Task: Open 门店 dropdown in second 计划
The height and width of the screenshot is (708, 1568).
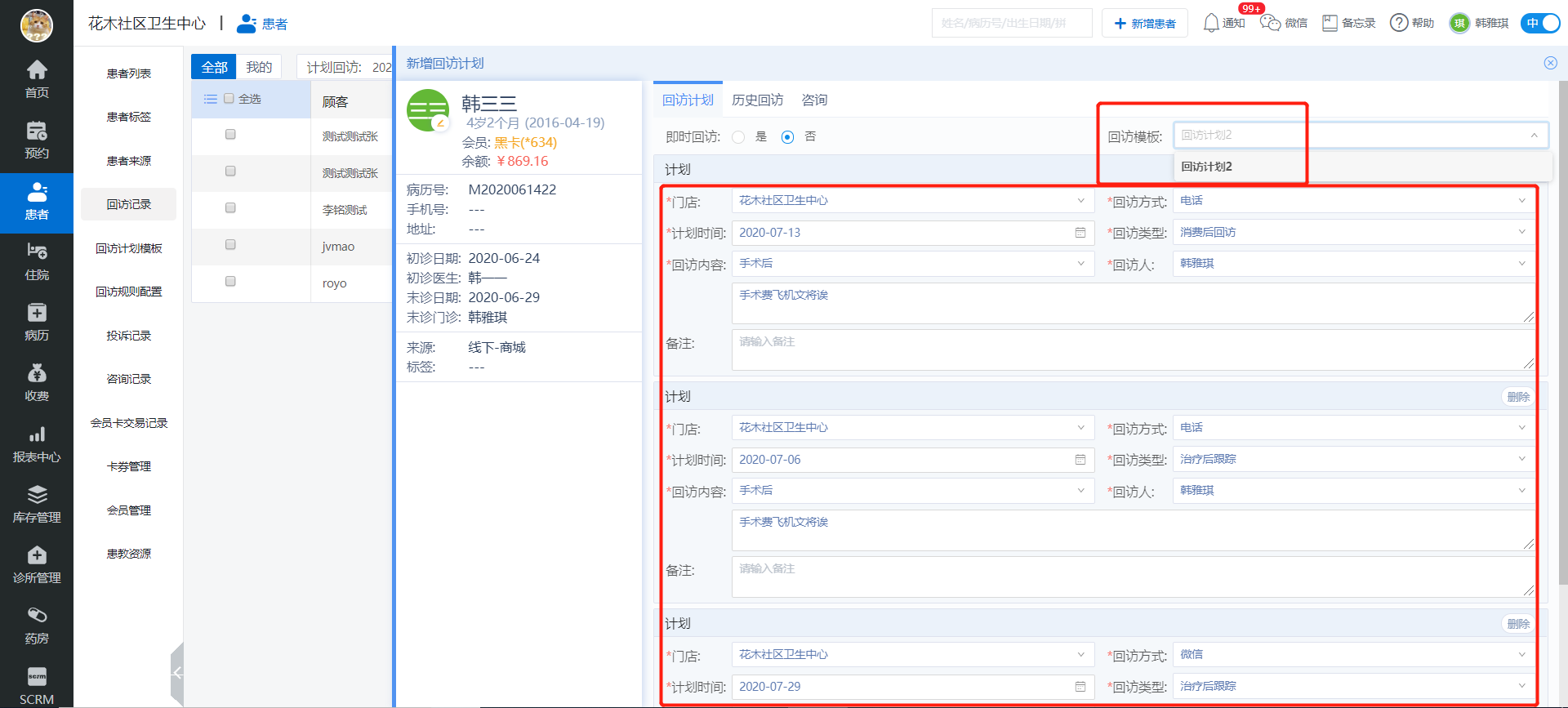Action: coord(913,428)
